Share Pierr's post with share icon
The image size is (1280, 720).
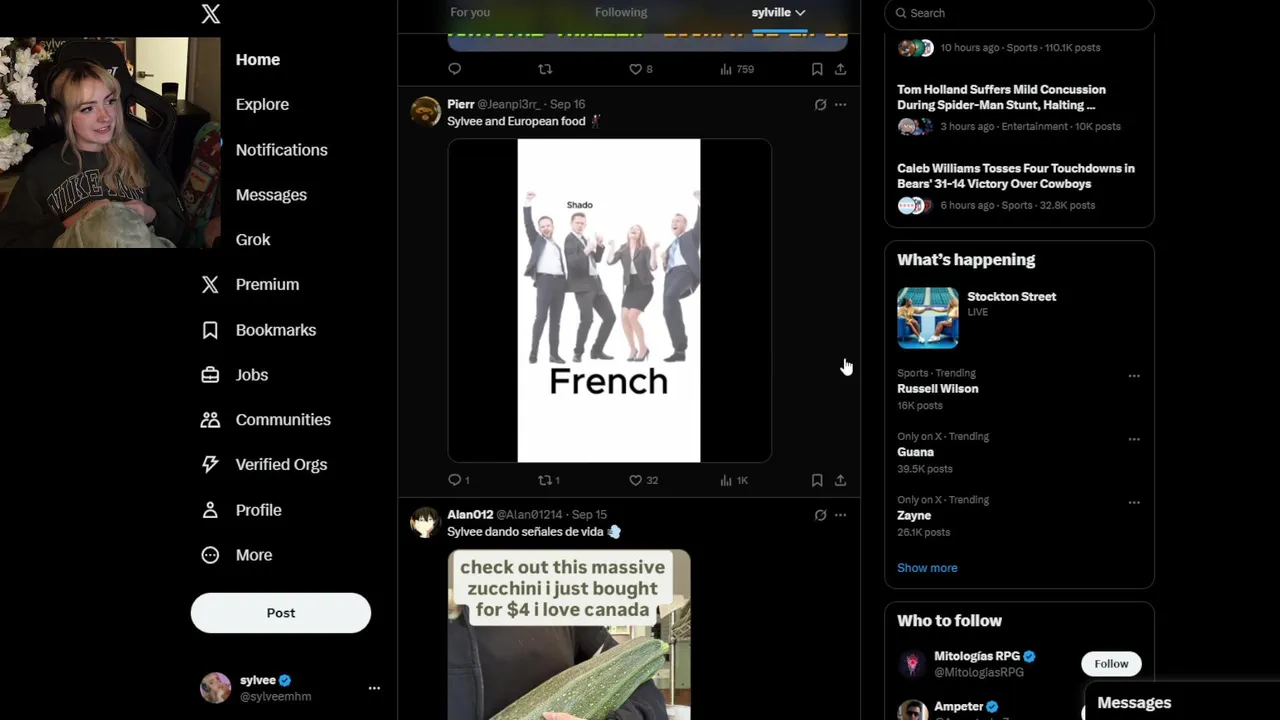tap(840, 480)
